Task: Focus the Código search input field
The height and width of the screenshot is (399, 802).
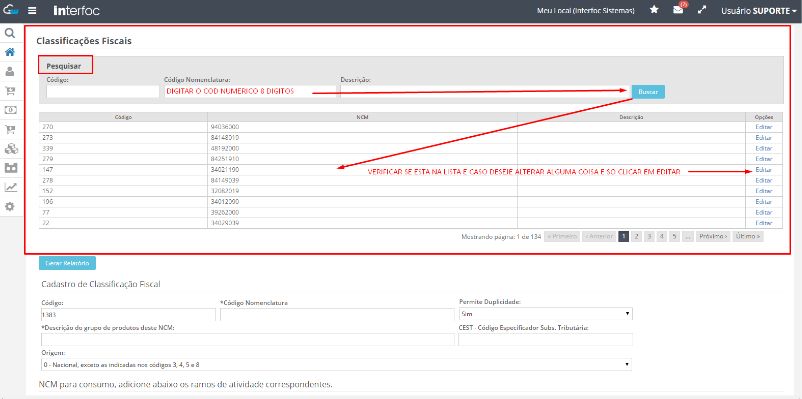Action: [103, 92]
